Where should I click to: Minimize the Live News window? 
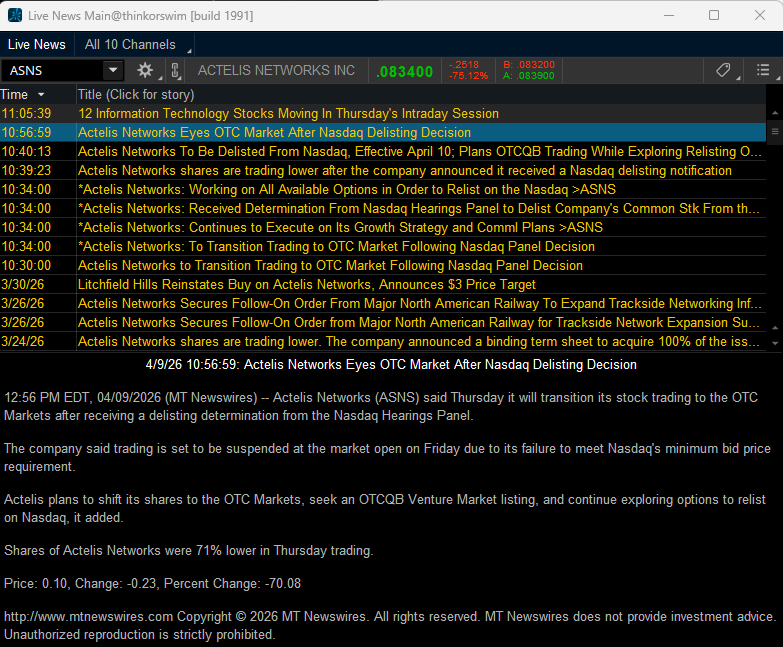click(x=669, y=15)
